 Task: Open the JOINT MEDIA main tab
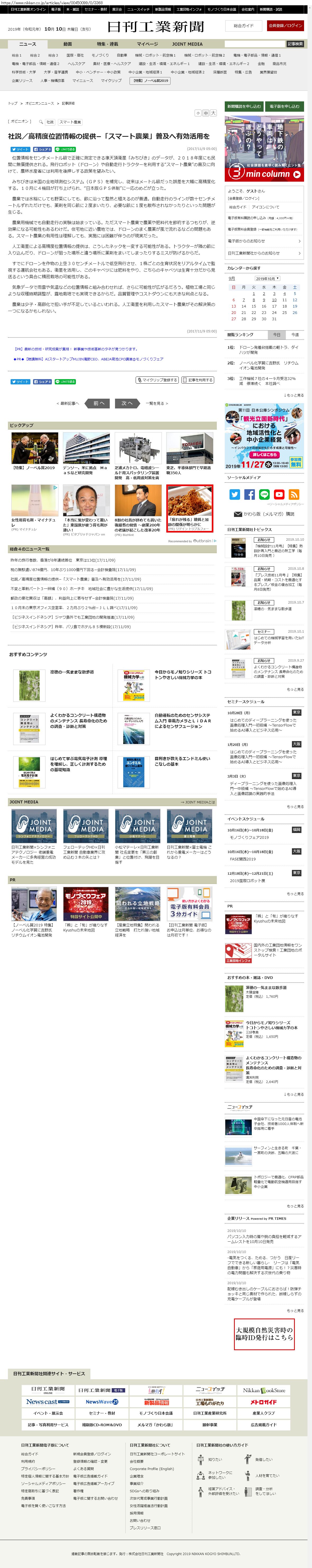tap(187, 44)
